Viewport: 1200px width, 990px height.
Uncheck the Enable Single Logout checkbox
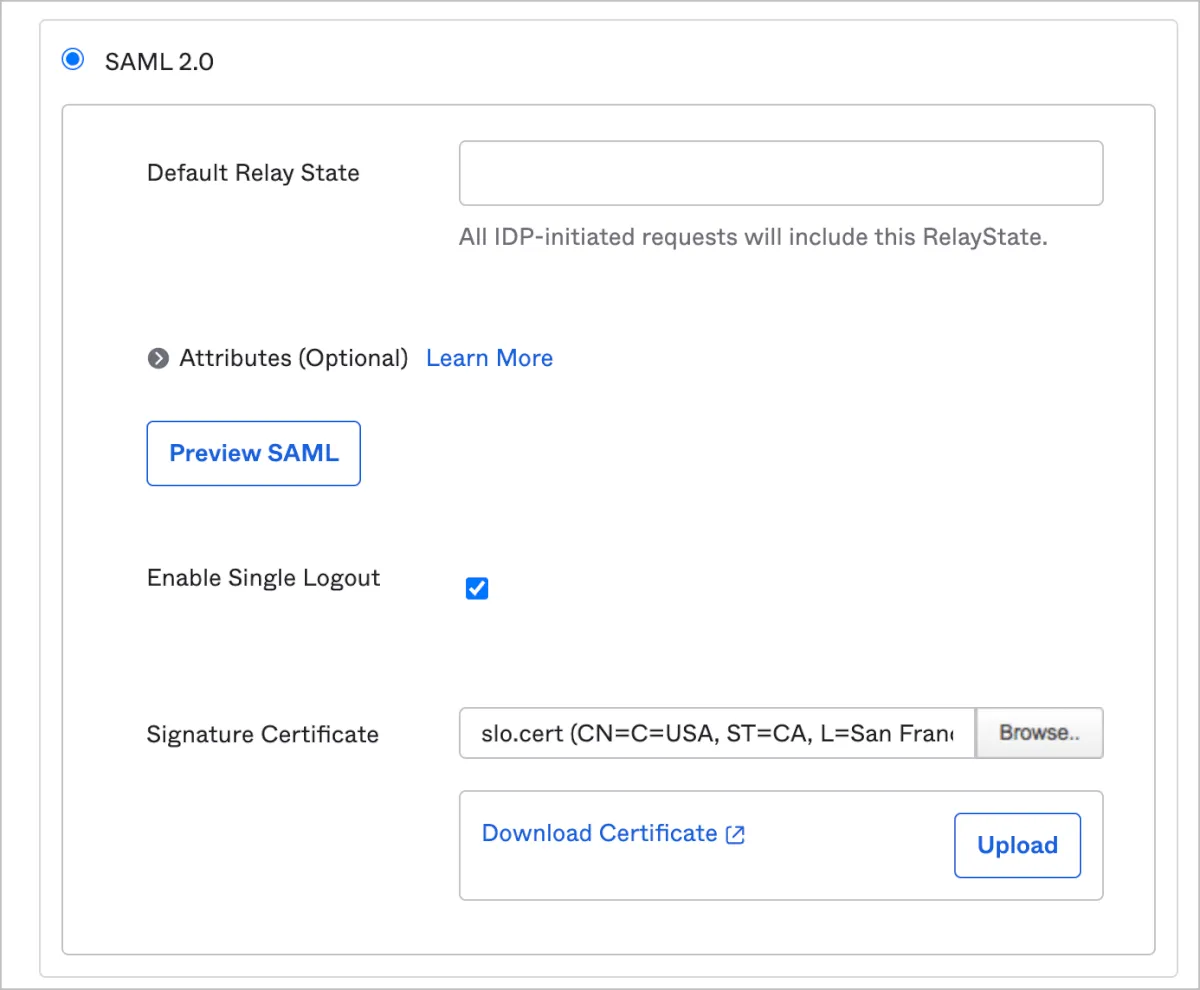(x=477, y=589)
